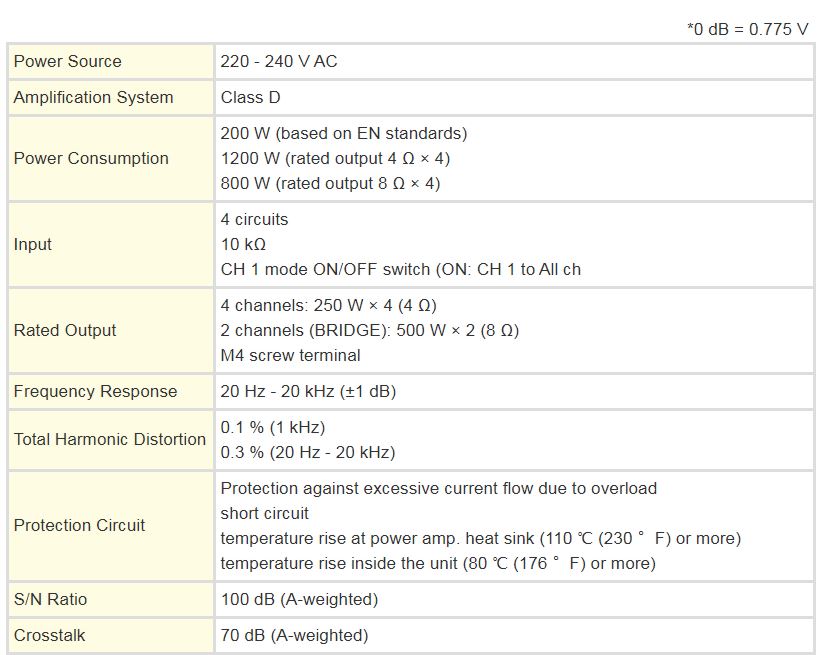
Task: Click the CH 1 mode ON/OFF switch text
Action: pyautogui.click(x=400, y=269)
